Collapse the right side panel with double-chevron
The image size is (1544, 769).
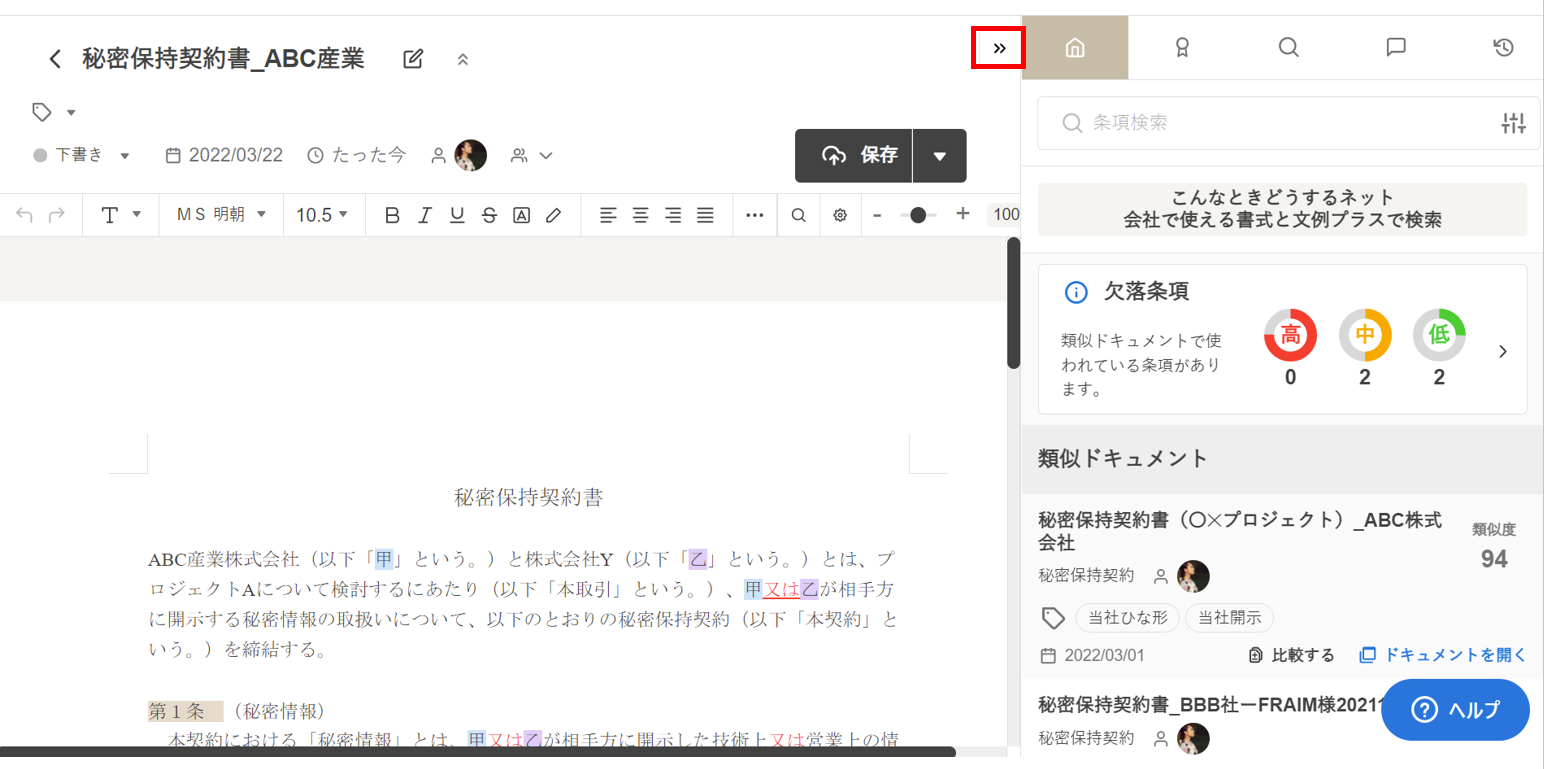998,48
